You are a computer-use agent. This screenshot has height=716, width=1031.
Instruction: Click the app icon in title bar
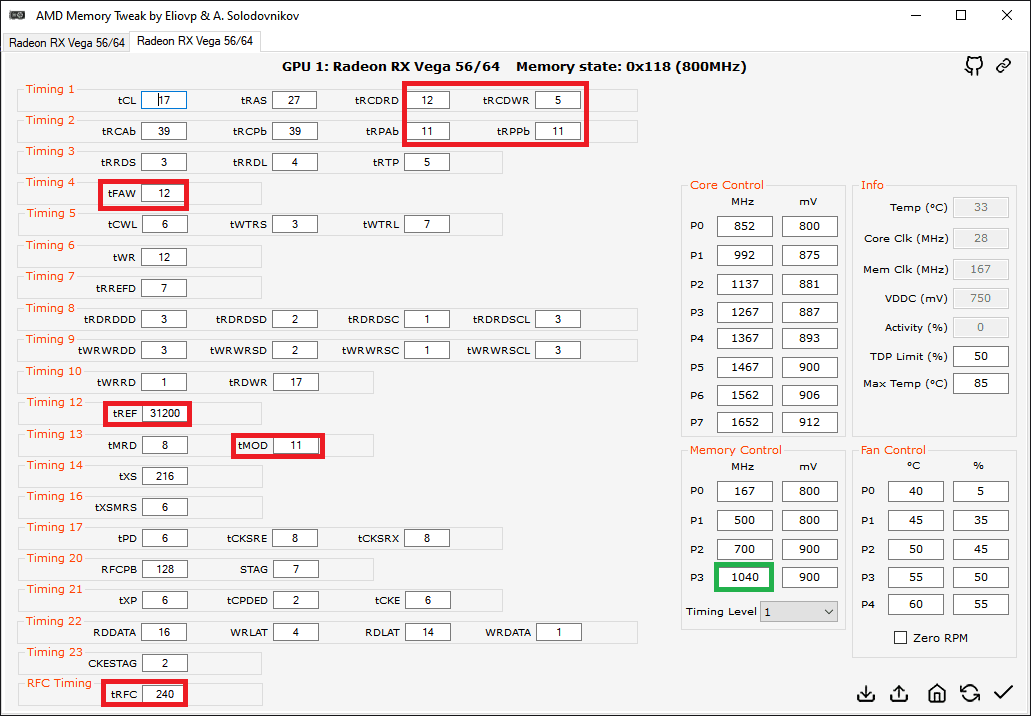coord(17,15)
